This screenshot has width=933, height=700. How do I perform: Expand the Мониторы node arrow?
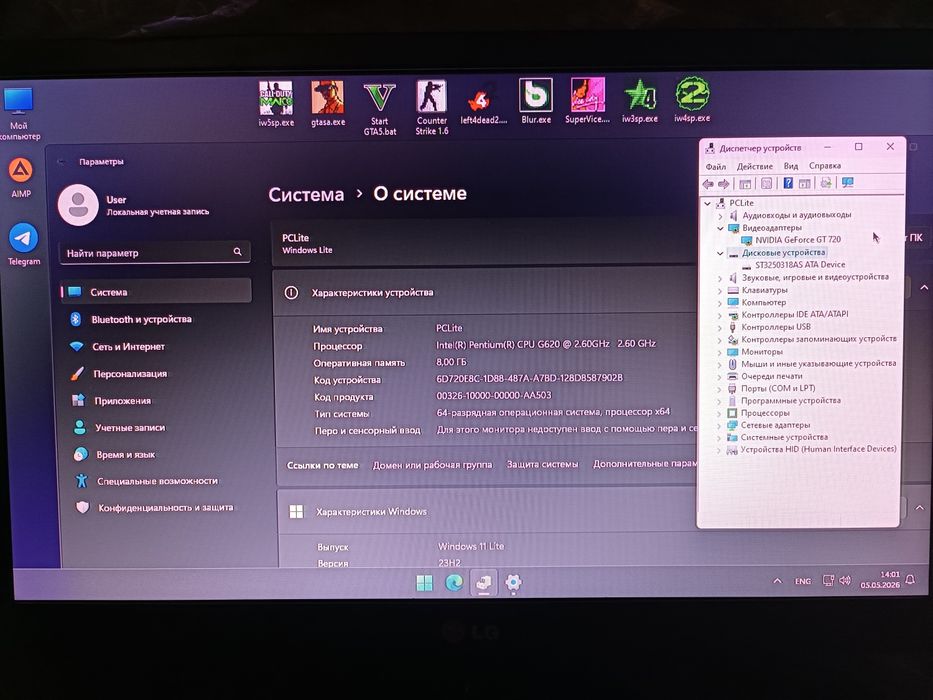[x=719, y=352]
